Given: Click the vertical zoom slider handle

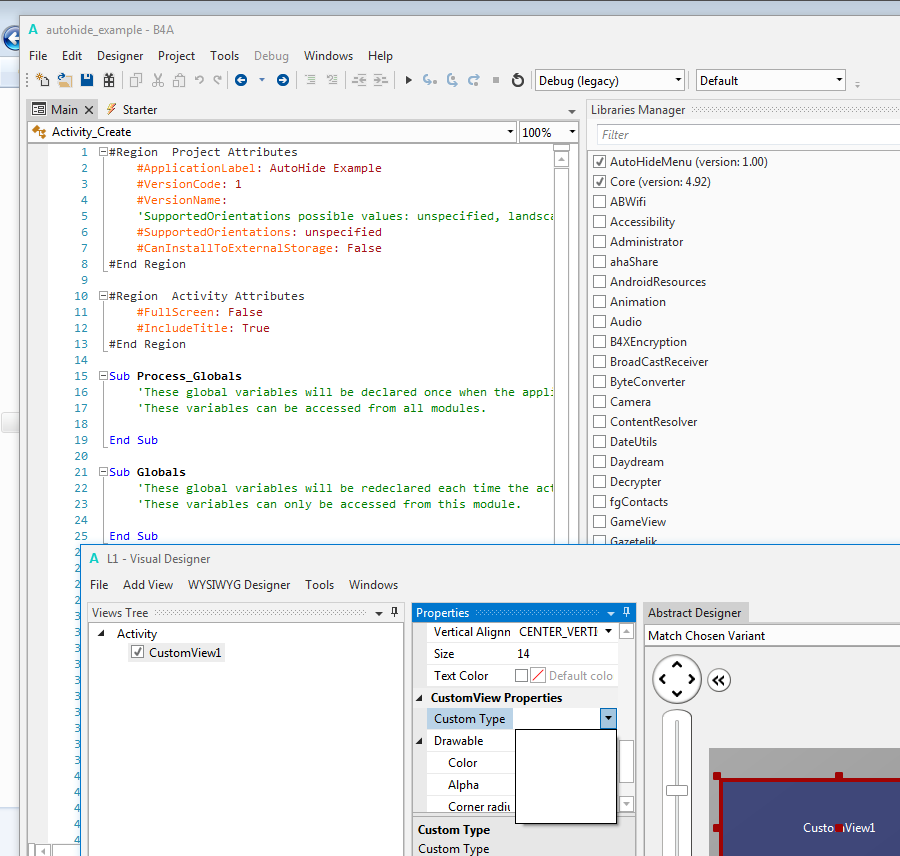Looking at the screenshot, I should click(677, 790).
